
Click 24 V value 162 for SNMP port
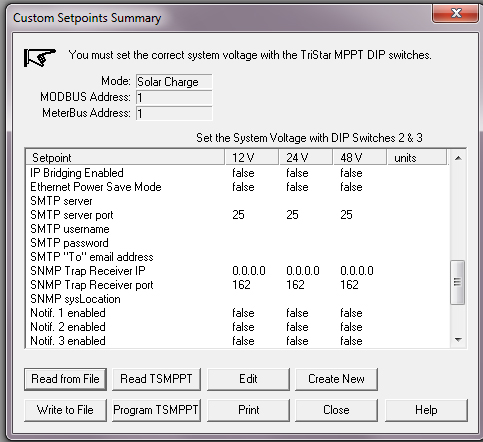[x=295, y=285]
